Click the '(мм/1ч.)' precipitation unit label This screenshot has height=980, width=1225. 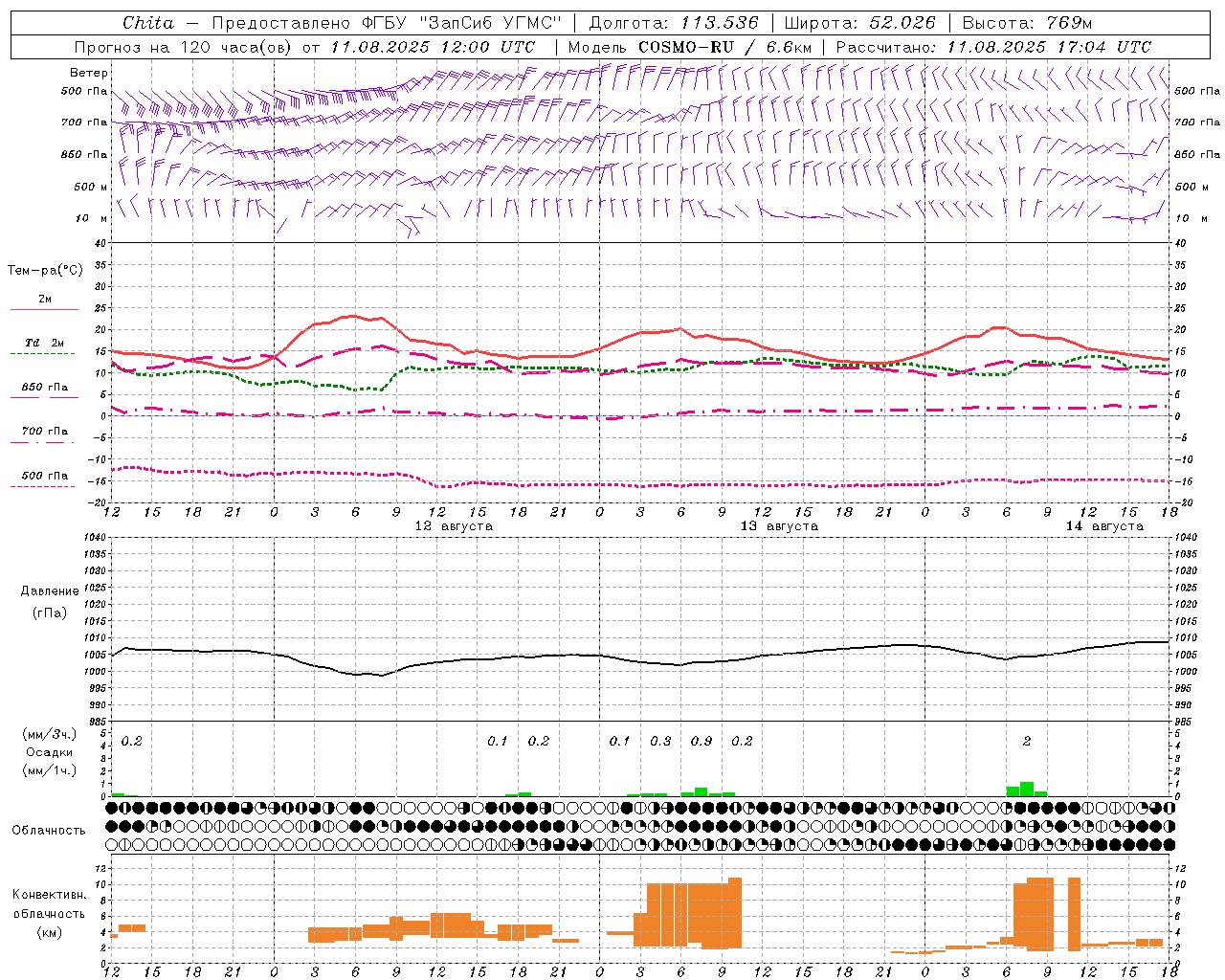[x=49, y=770]
